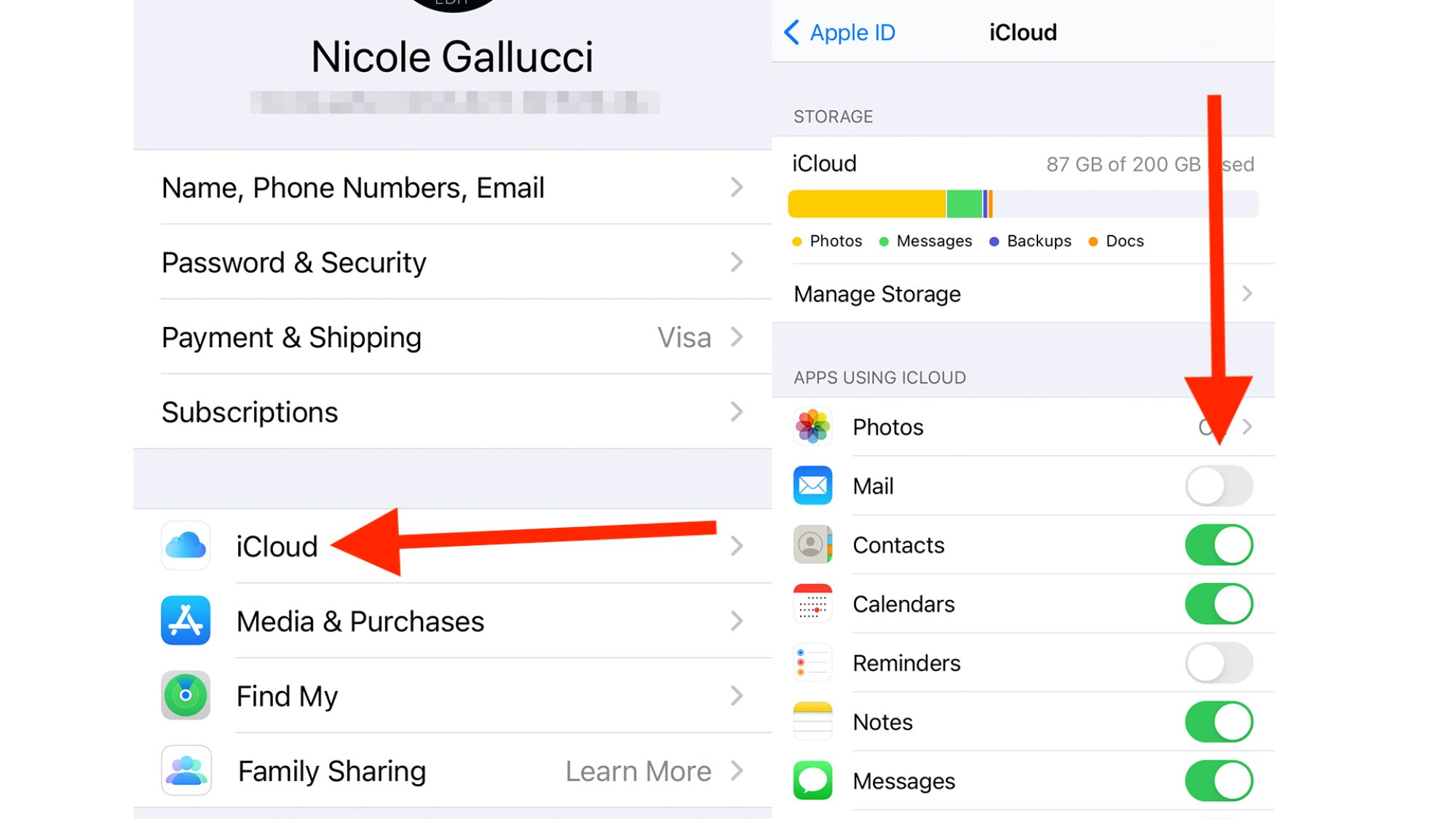Open Payment & Shipping settings
This screenshot has width=1456, height=819.
tap(452, 337)
